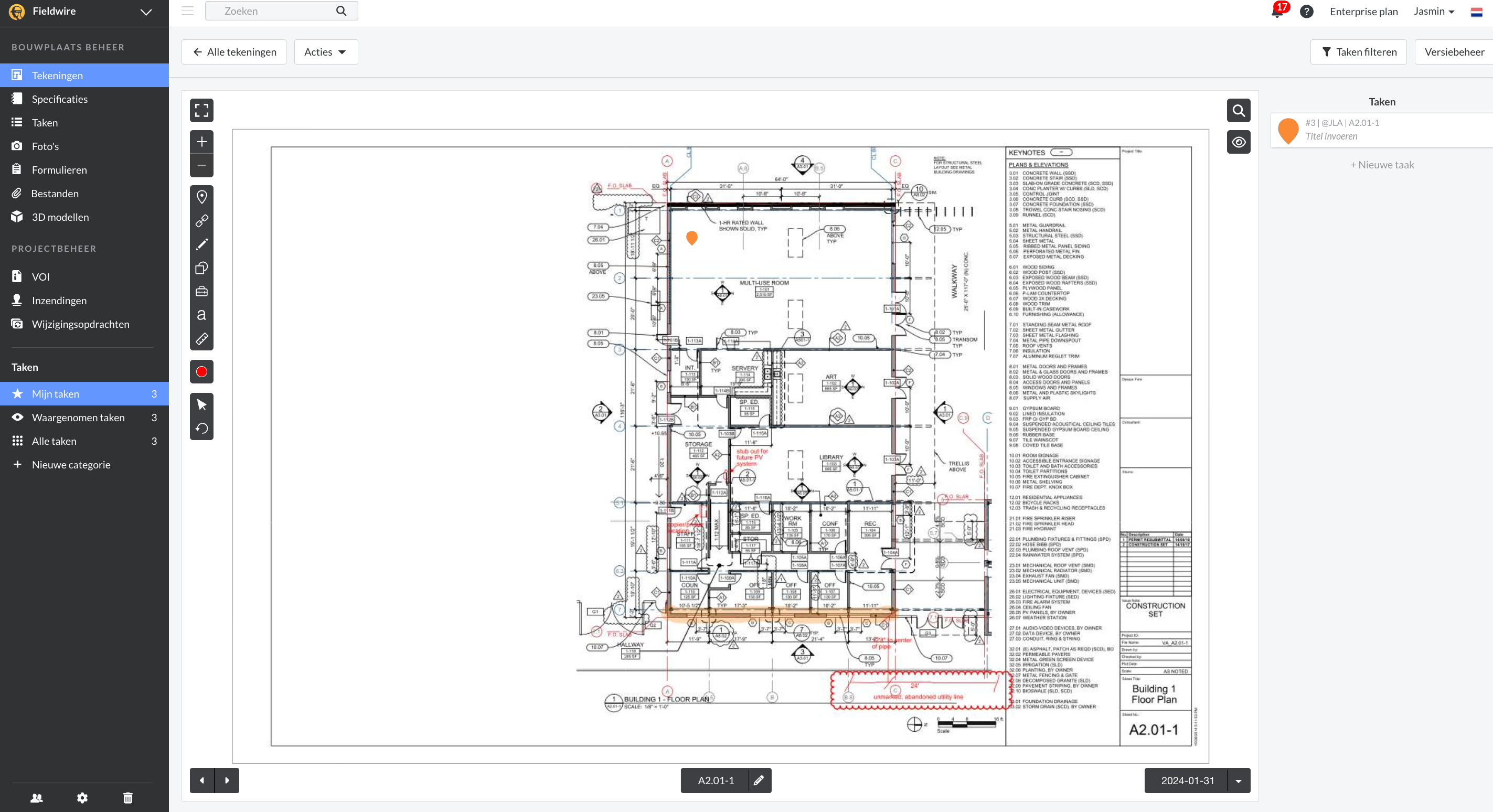Toggle fullscreen view of the drawing

pos(201,110)
